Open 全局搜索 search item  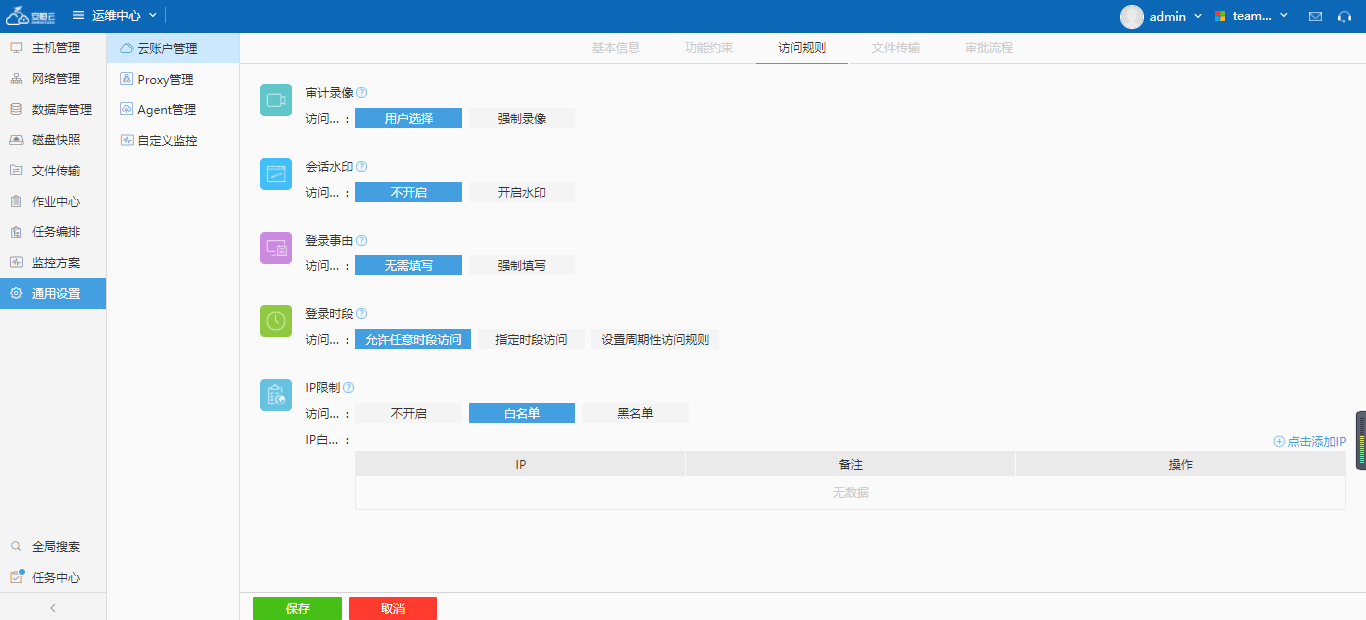[x=53, y=547]
